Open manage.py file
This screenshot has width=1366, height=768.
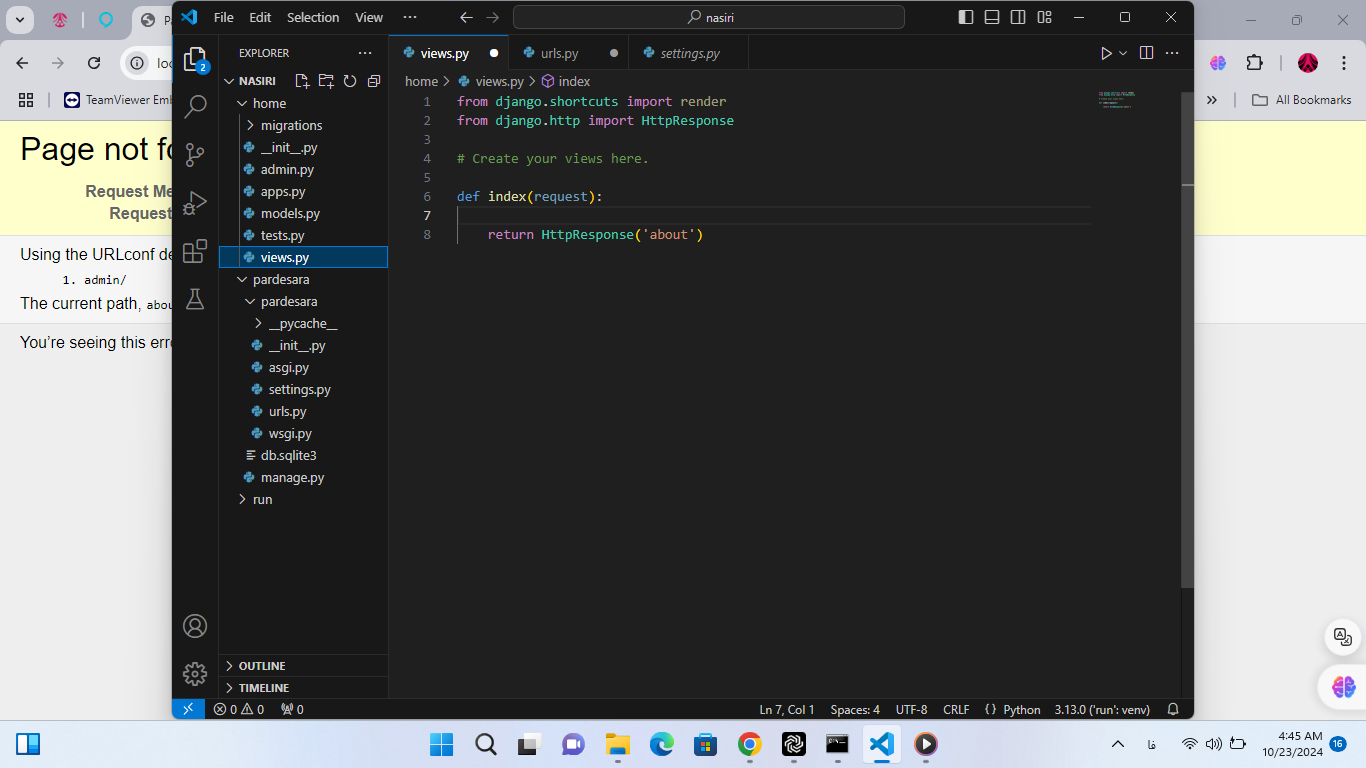(303, 477)
